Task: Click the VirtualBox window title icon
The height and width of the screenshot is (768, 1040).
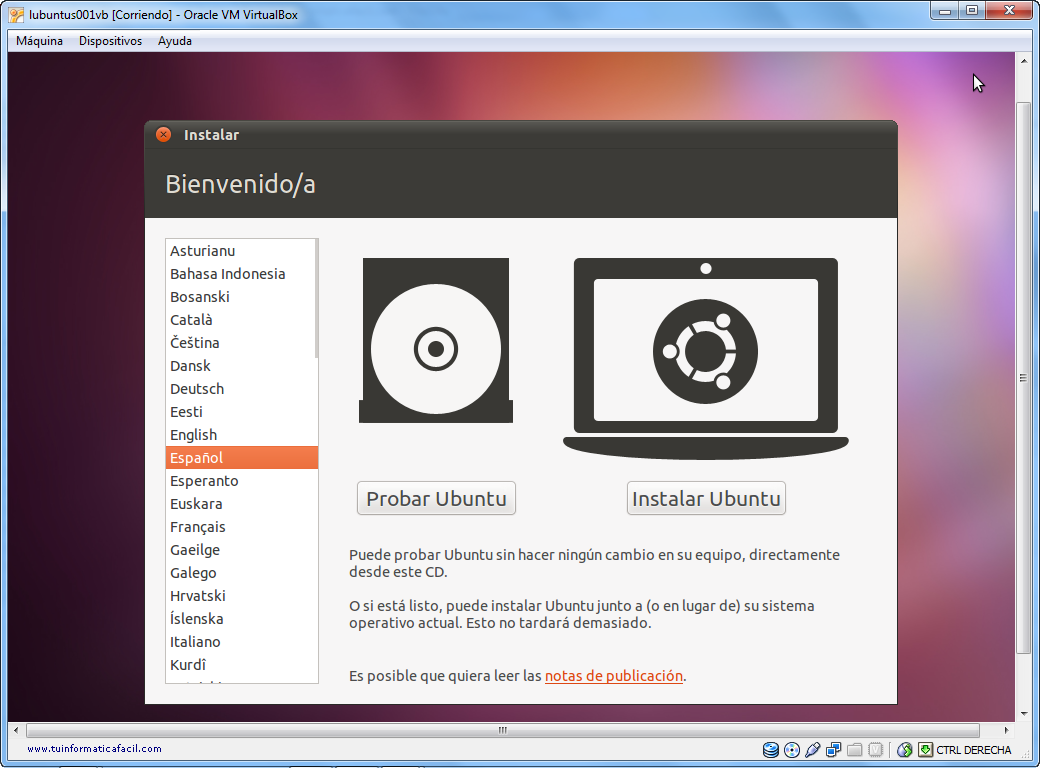Action: 17,15
